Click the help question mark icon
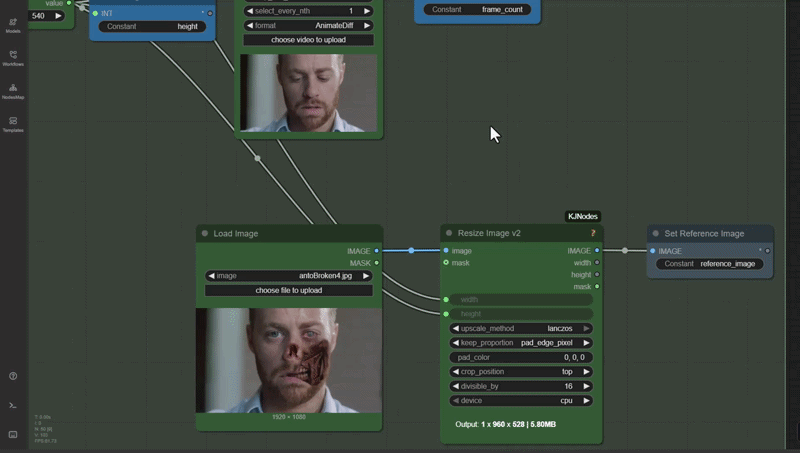 click(13, 376)
